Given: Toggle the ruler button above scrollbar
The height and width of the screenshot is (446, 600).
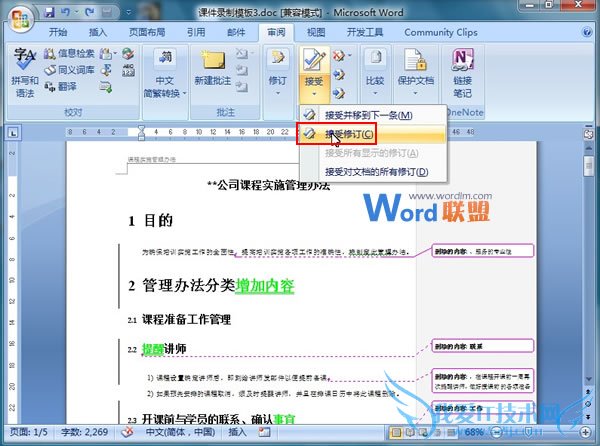Looking at the screenshot, I should pos(589,134).
